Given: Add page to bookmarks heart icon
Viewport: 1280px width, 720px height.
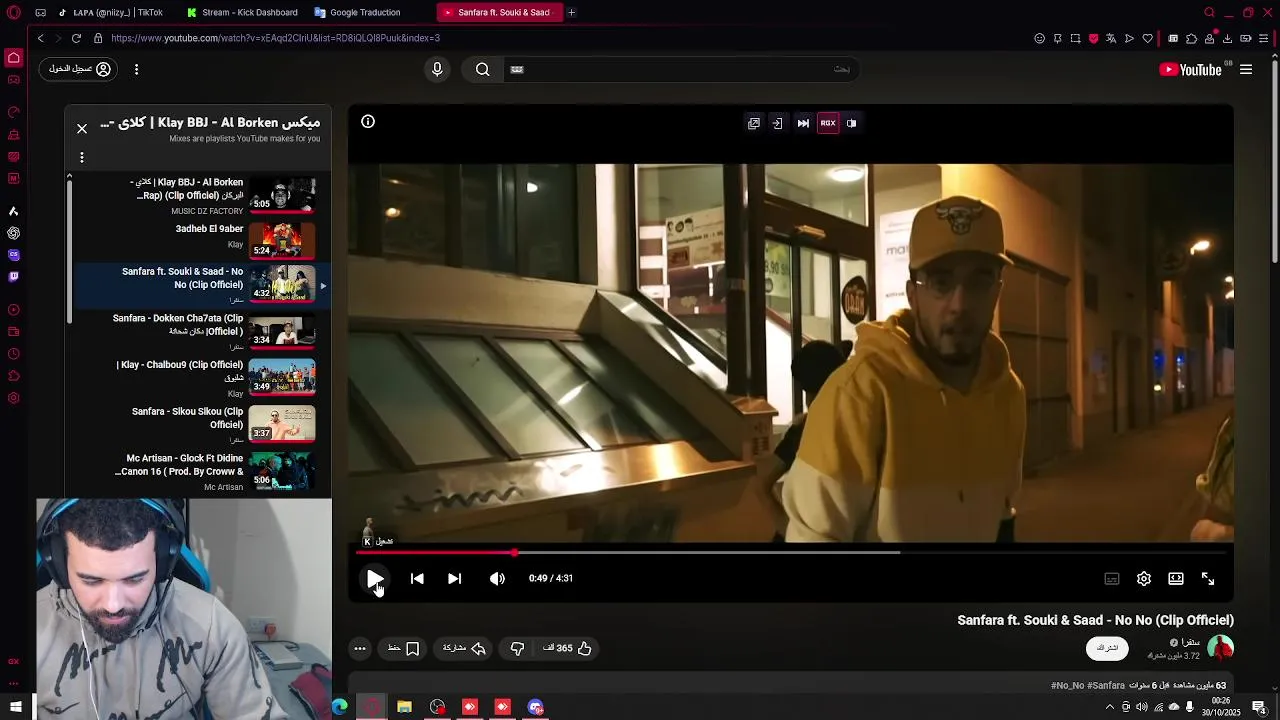Looking at the screenshot, I should tap(1147, 38).
